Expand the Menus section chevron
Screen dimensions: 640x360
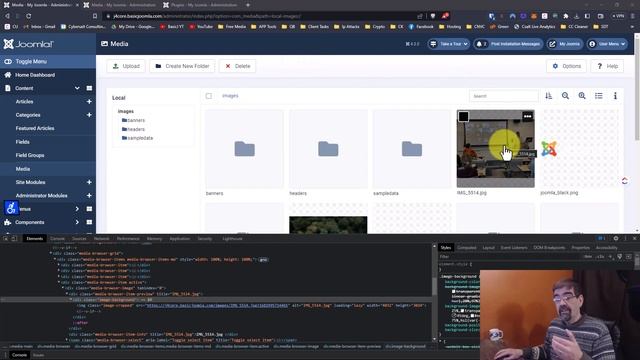tap(77, 209)
